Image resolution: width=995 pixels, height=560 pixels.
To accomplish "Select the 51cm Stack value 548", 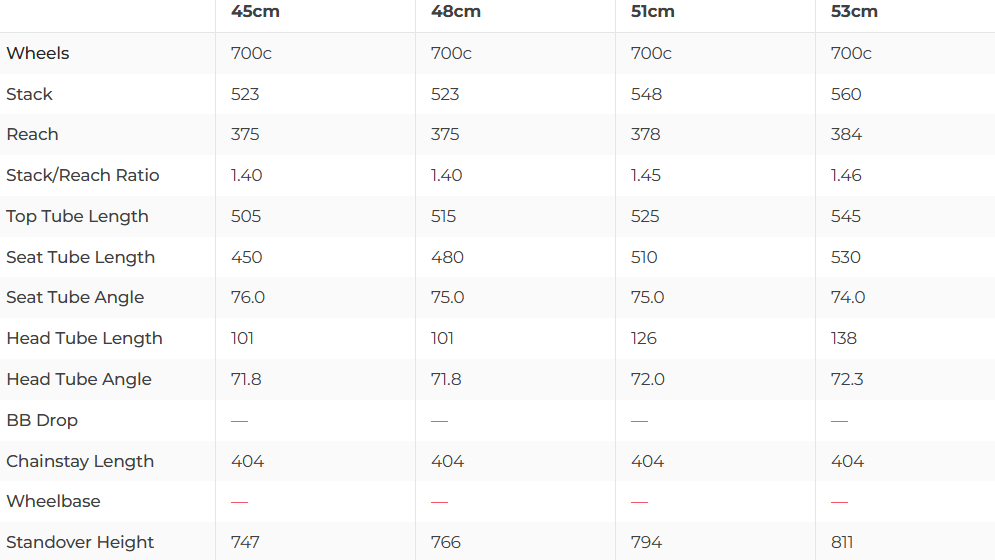I will click(646, 94).
